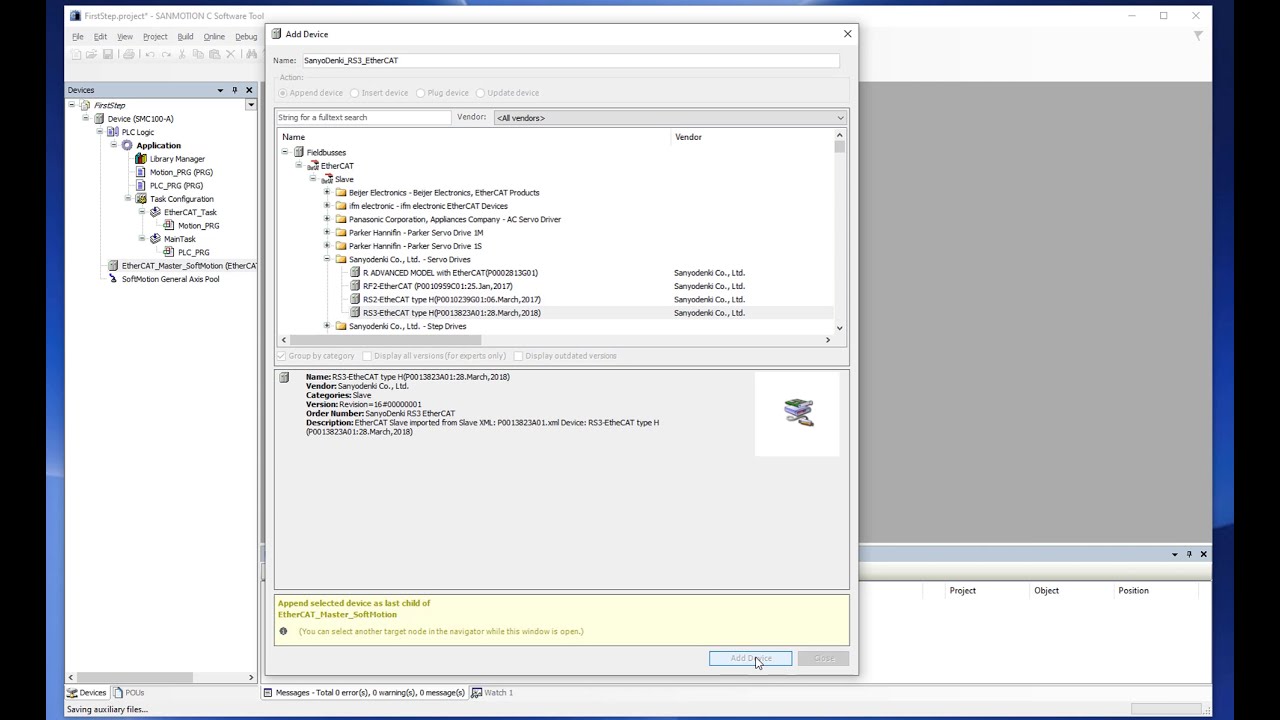Select the Insert device radio button

coord(355,93)
